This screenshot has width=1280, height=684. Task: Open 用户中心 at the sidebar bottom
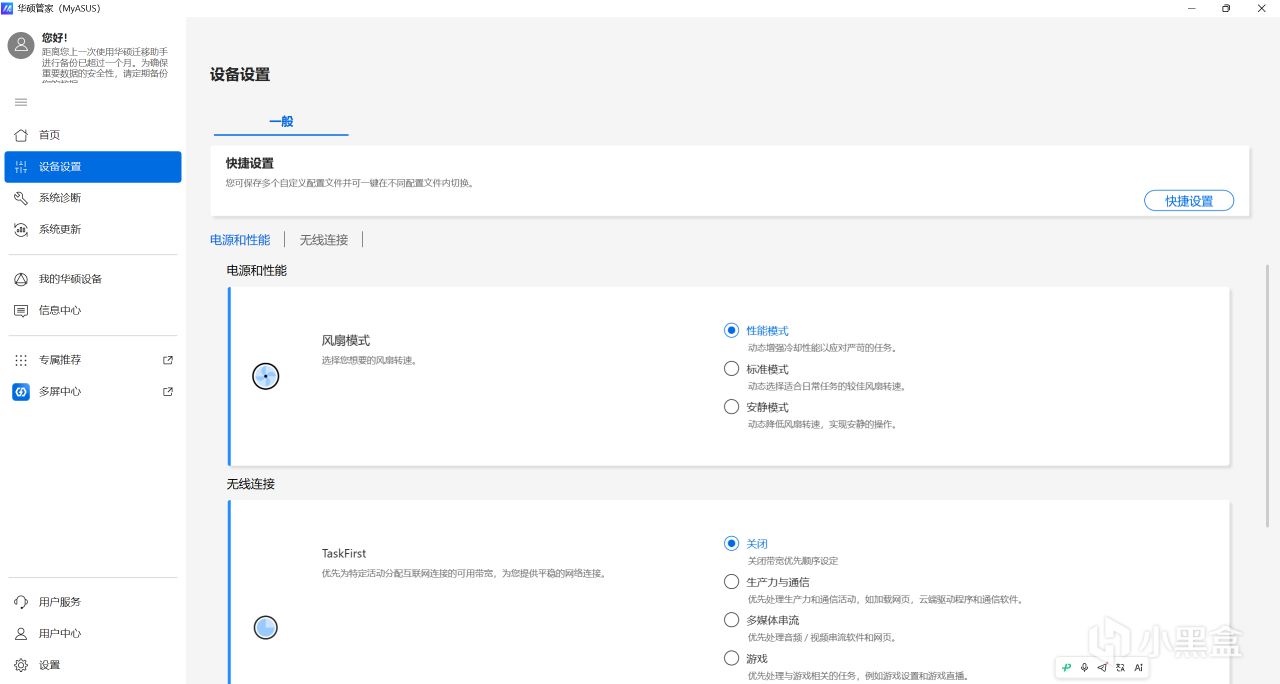[93, 634]
